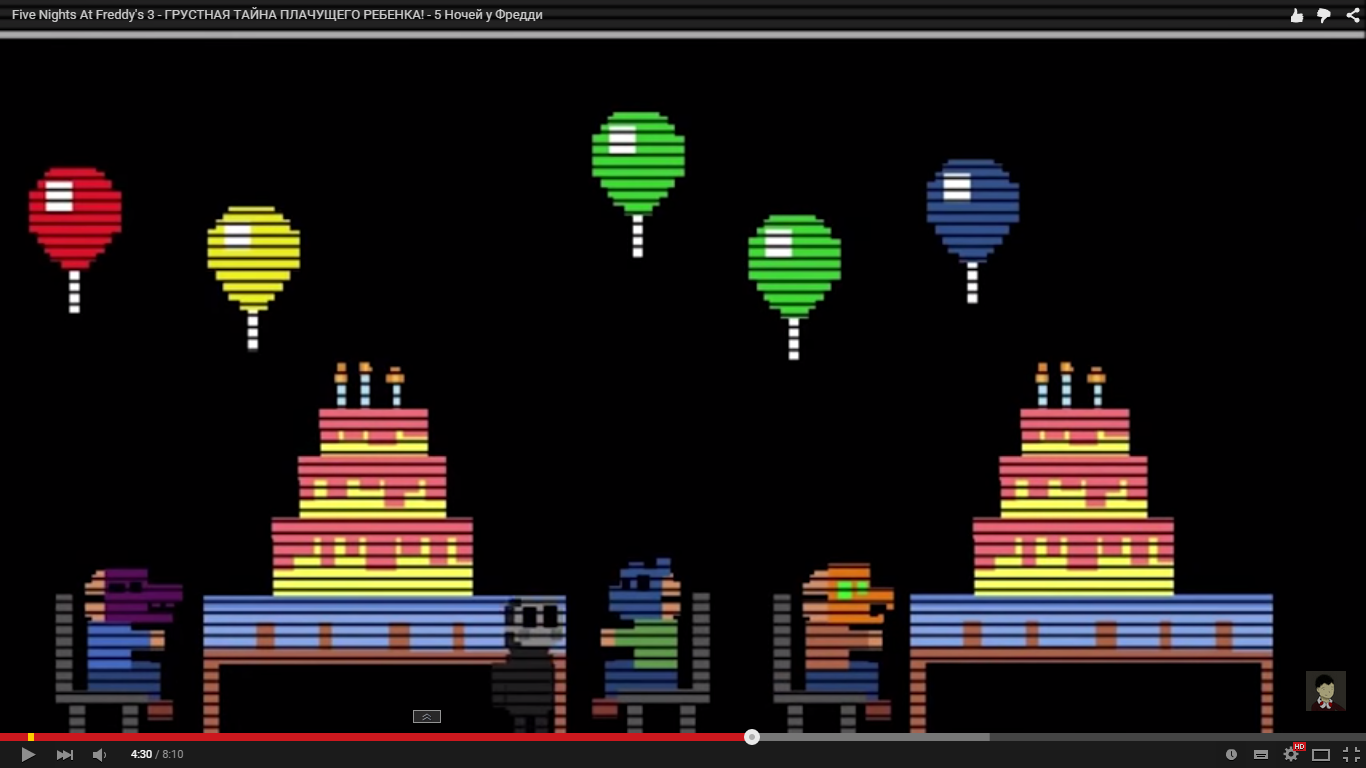Viewport: 1366px width, 768px height.
Task: Like the video with thumbs up
Action: click(1297, 15)
